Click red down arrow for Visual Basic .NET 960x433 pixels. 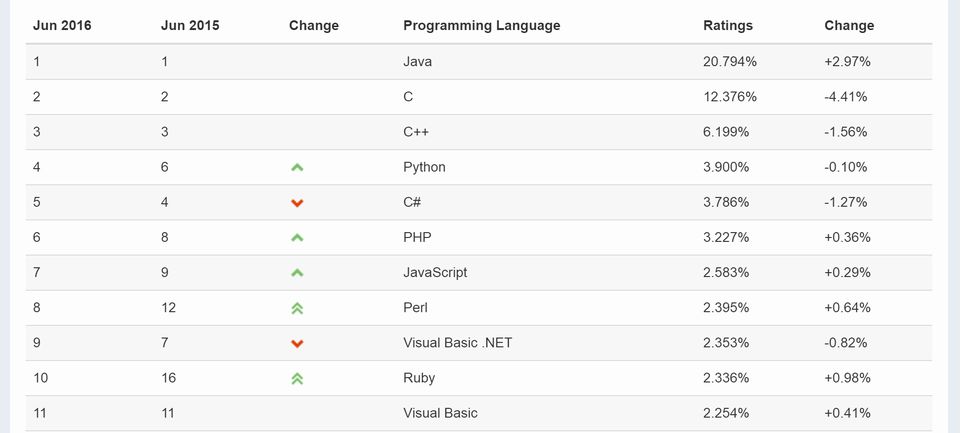(297, 343)
